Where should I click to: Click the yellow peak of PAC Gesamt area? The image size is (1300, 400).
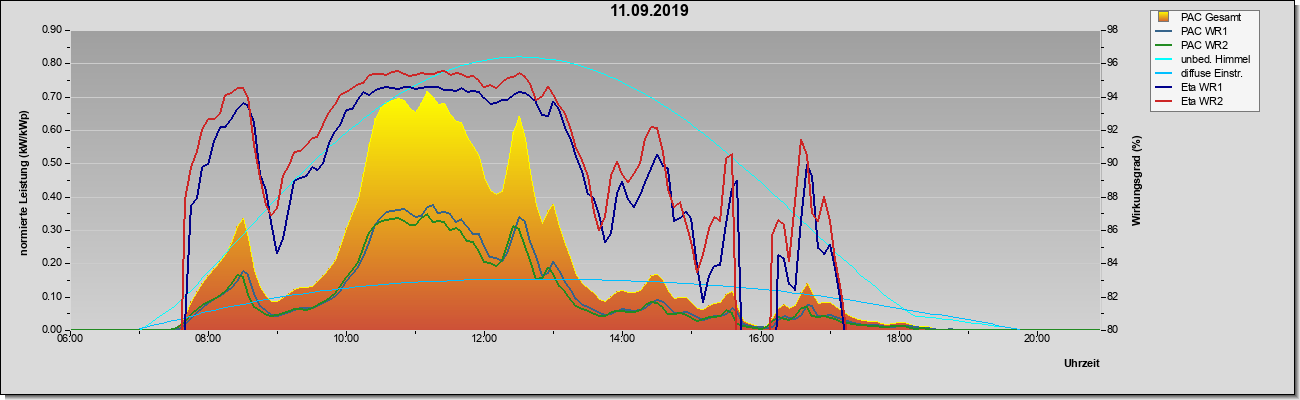[428, 93]
